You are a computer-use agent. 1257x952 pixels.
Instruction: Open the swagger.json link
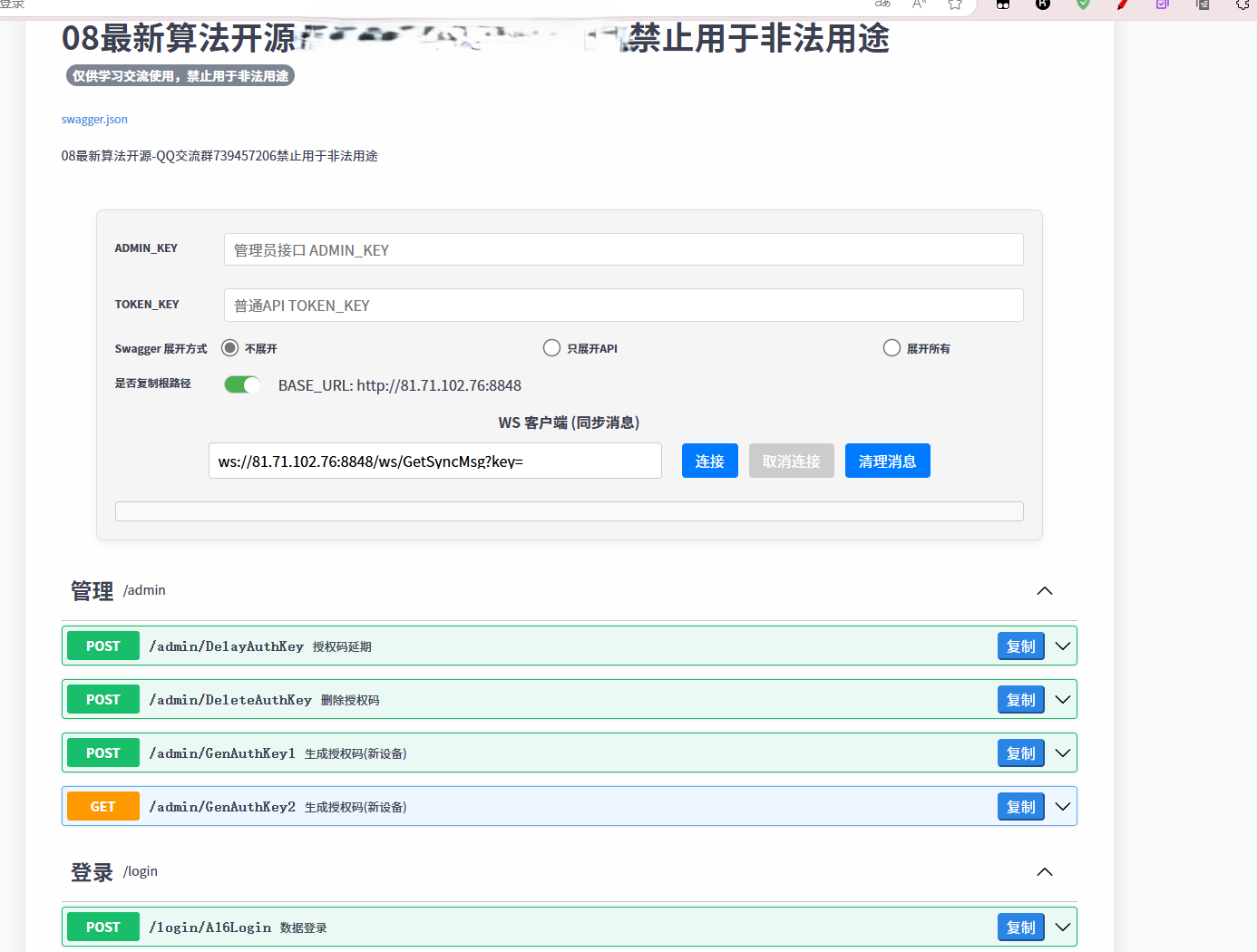tap(94, 120)
